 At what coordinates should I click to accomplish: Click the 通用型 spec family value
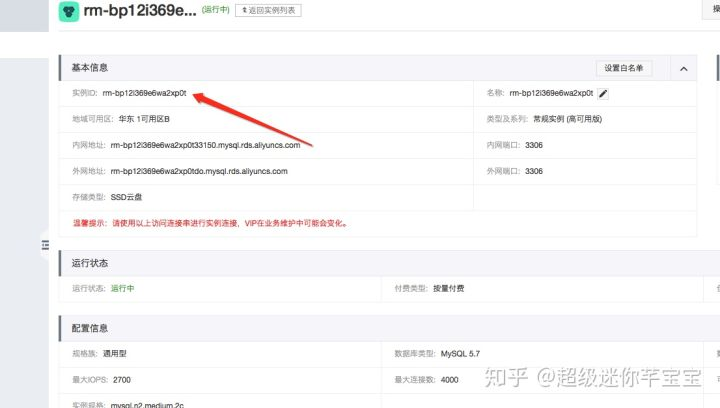click(x=114, y=354)
